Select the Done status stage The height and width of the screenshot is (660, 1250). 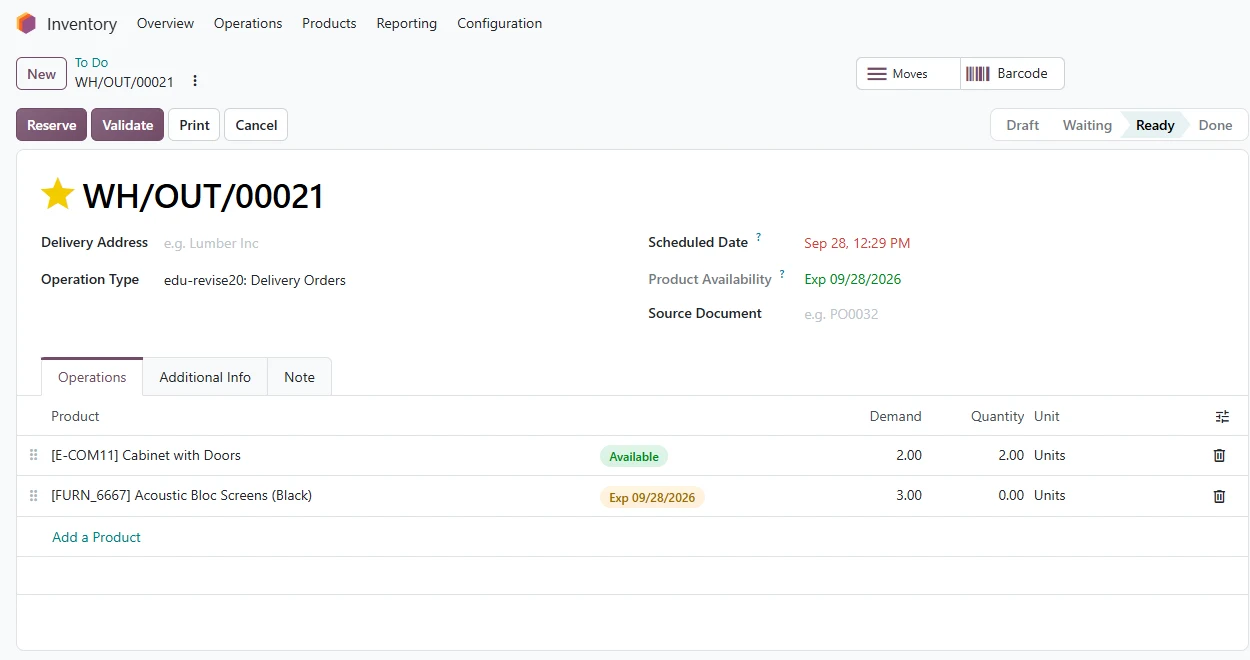tap(1215, 125)
